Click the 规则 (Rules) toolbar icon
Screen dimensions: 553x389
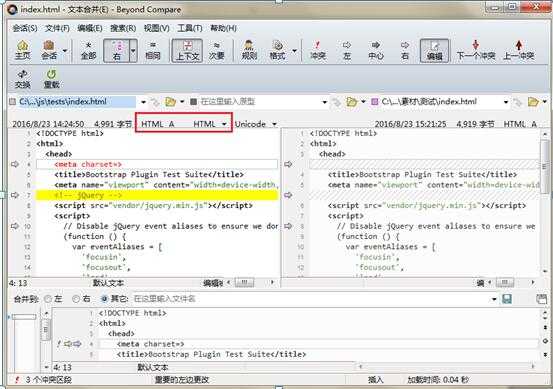(x=249, y=50)
